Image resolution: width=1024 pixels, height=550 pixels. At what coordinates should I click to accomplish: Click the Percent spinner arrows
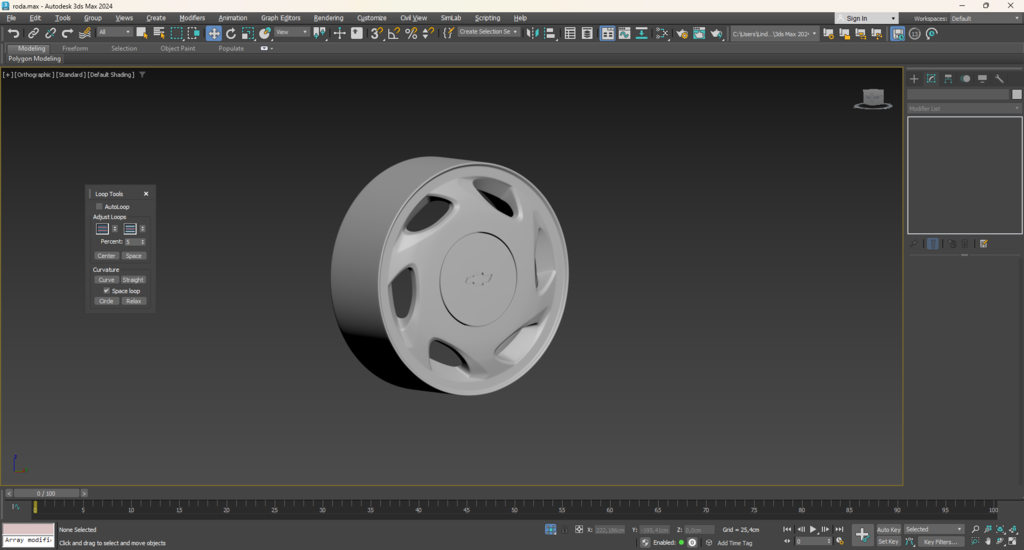coord(142,242)
